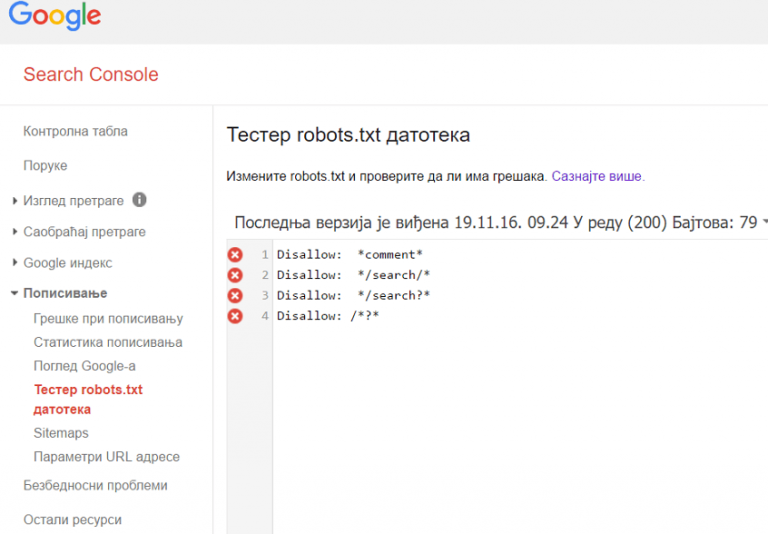Click the error icon on line 1
Image resolution: width=768 pixels, height=534 pixels.
(235, 254)
